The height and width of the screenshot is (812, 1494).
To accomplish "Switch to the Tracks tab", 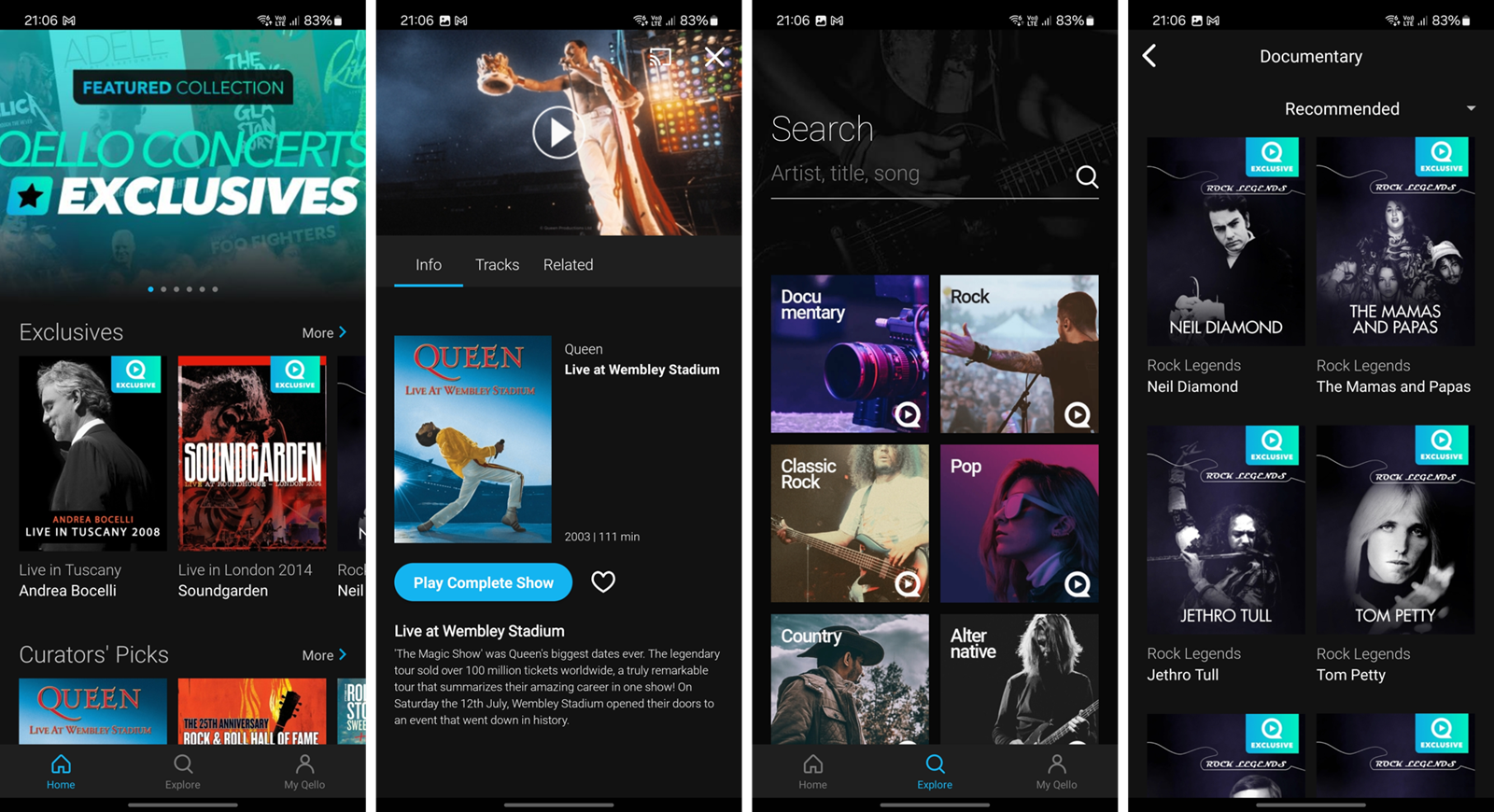I will [x=497, y=265].
